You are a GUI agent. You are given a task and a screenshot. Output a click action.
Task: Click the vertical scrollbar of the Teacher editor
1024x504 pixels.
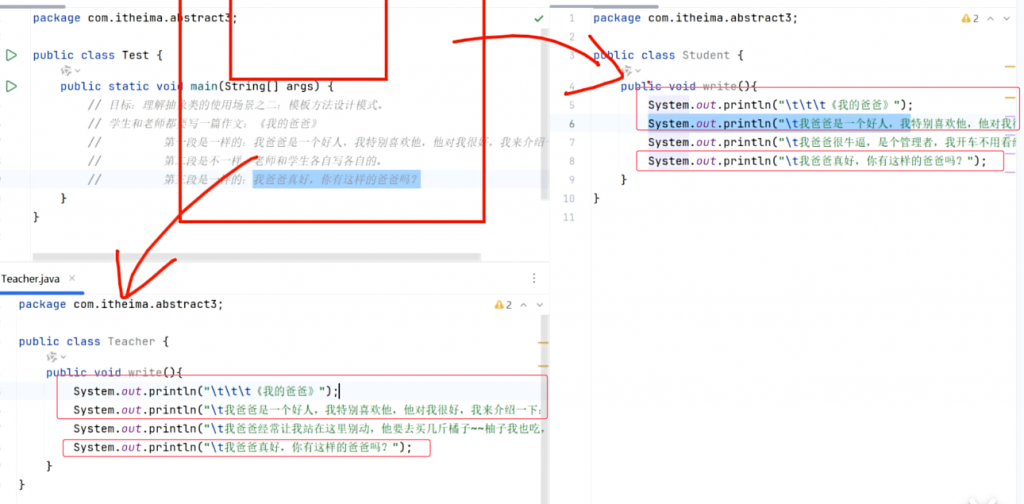pyautogui.click(x=545, y=408)
